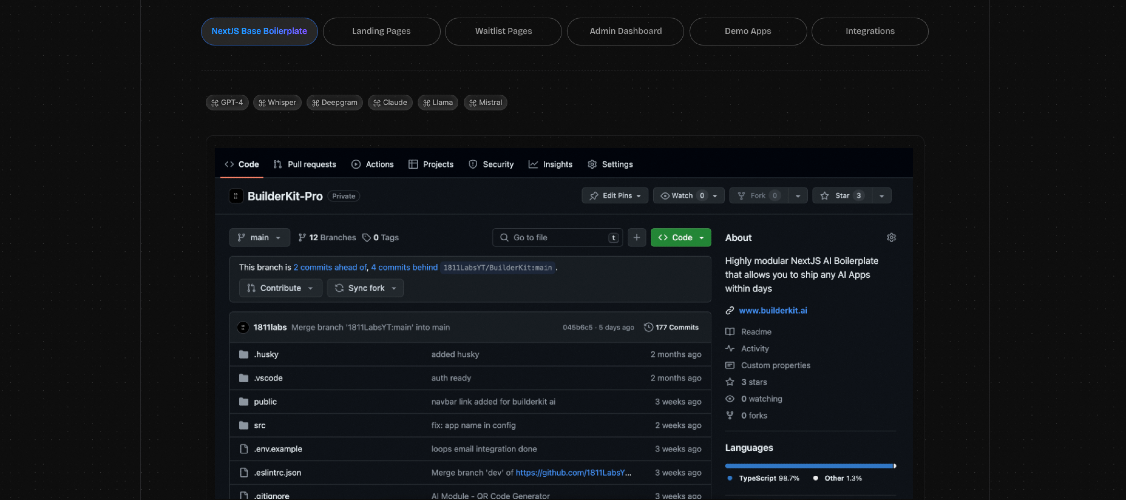Expand the arrow next to Star
Image resolution: width=1126 pixels, height=500 pixels.
click(881, 195)
